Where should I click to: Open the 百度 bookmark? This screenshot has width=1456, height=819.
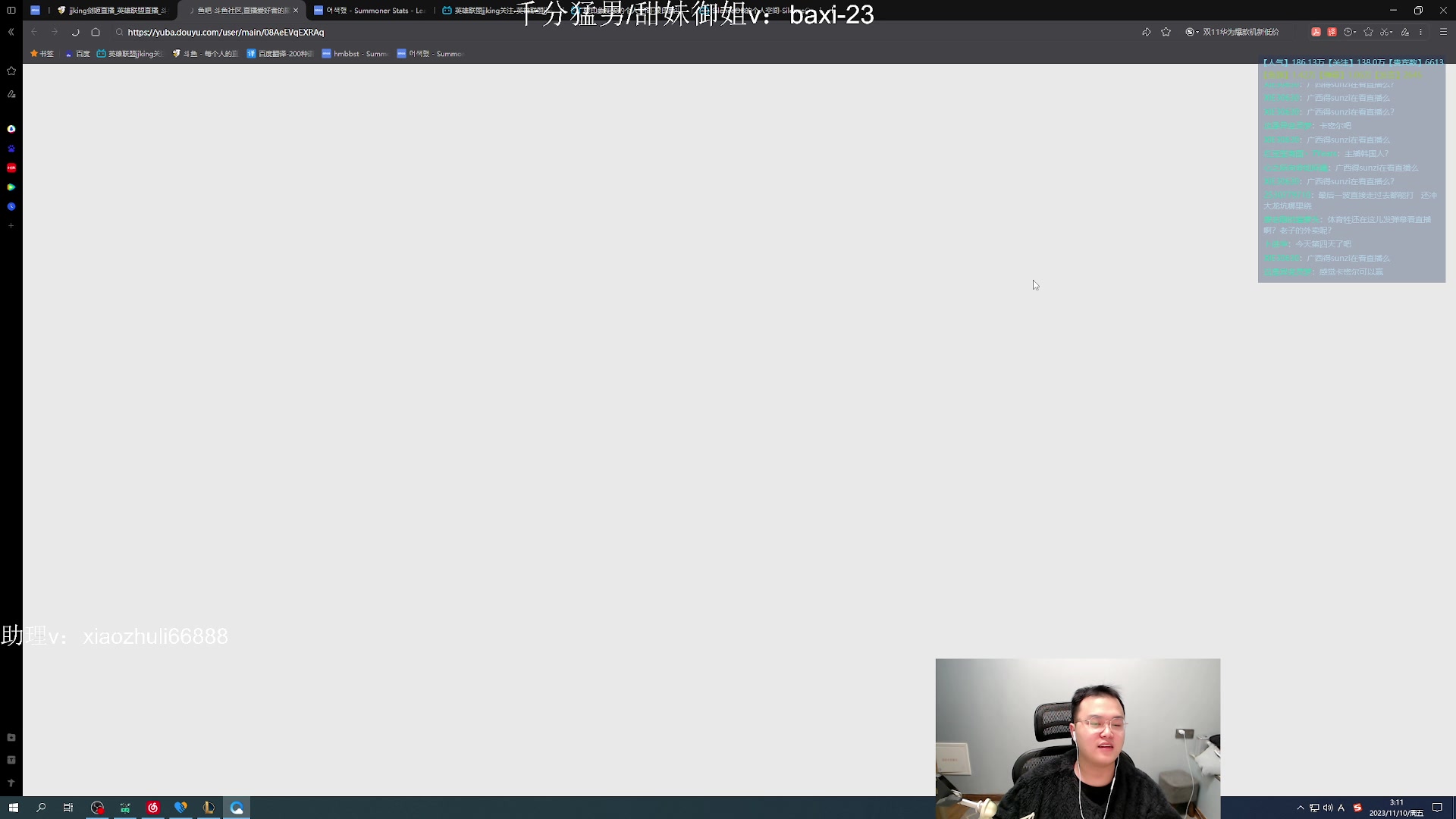(78, 54)
